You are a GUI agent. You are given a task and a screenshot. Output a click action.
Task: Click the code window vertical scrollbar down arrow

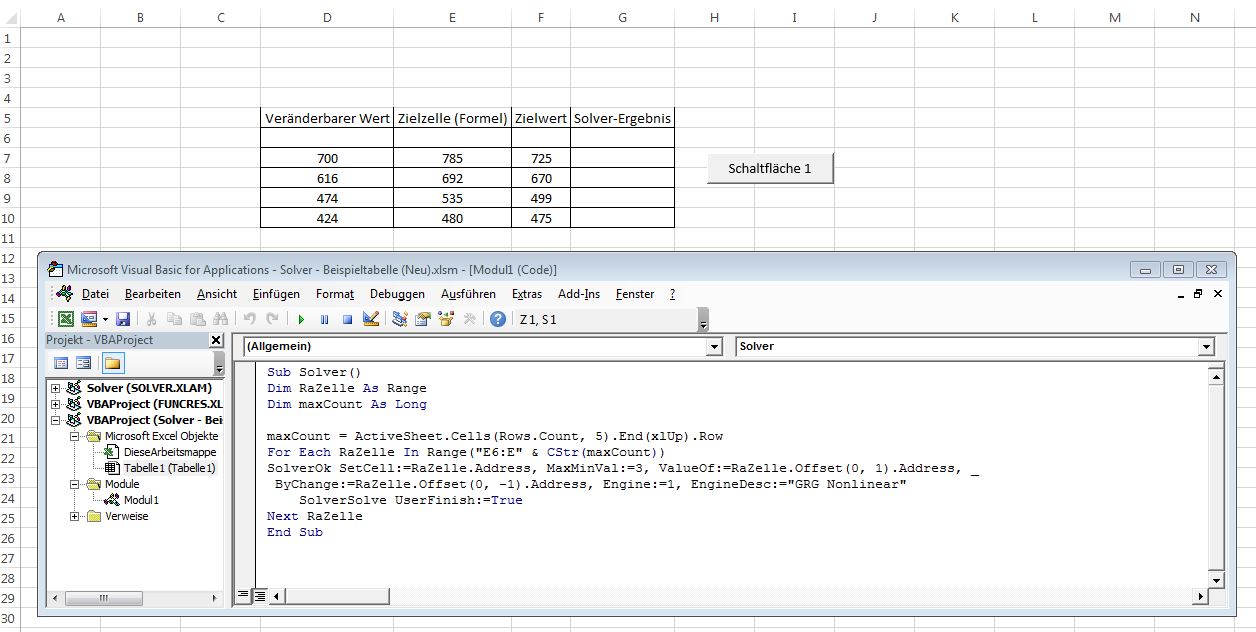point(1216,580)
